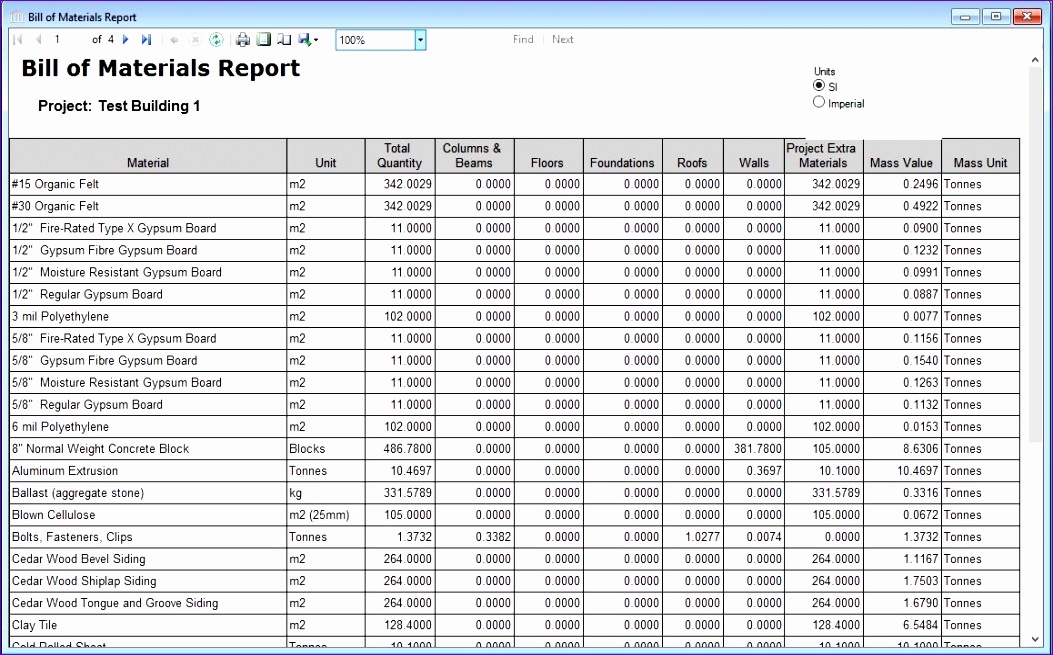Open the zoom percentage dropdown
1053x655 pixels.
pyautogui.click(x=419, y=39)
